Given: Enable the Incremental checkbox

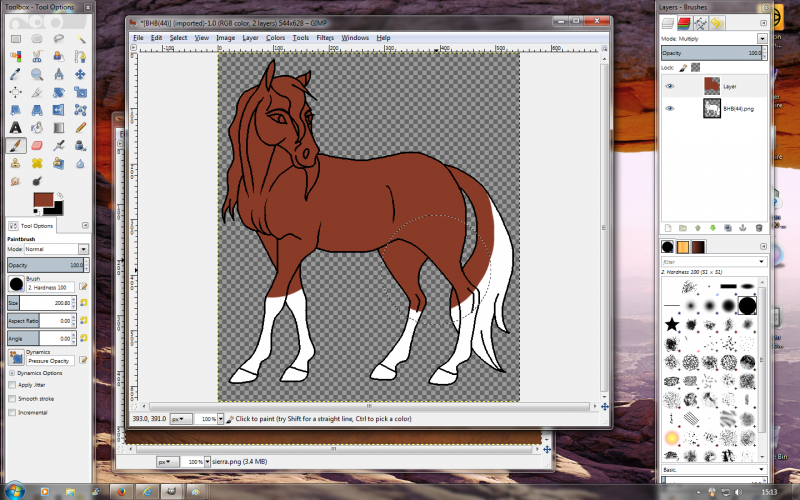Looking at the screenshot, I should pos(12,412).
